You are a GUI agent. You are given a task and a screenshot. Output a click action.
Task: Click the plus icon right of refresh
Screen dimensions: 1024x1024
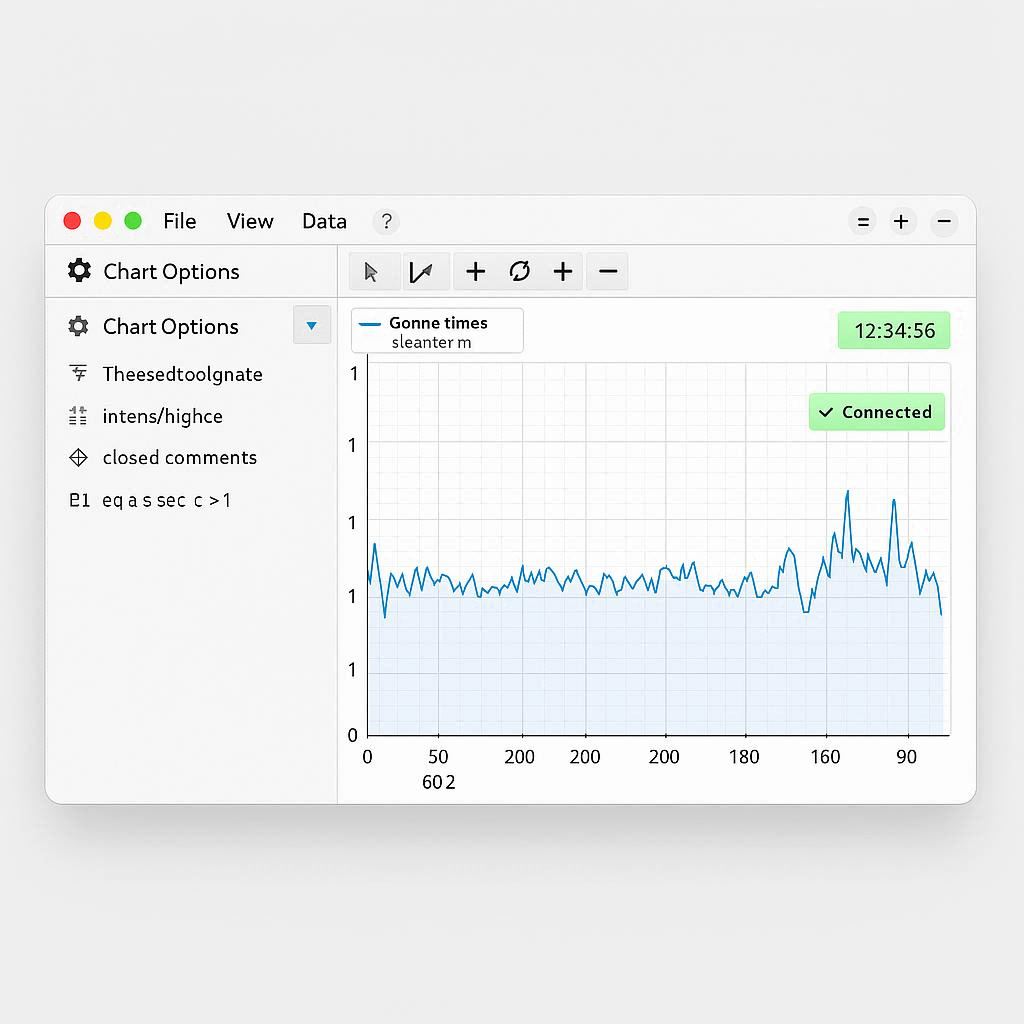point(563,271)
